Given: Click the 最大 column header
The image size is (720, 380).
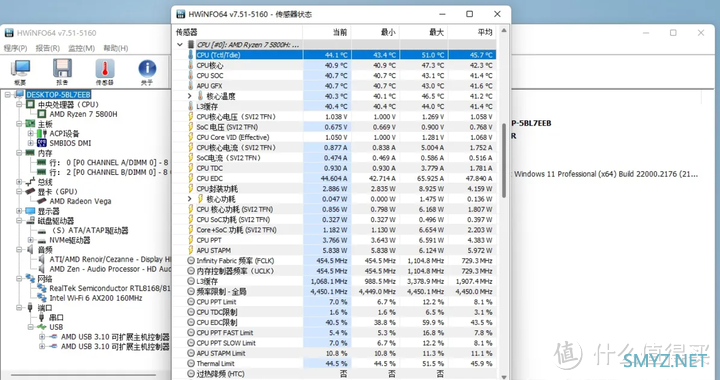Looking at the screenshot, I should (x=423, y=32).
